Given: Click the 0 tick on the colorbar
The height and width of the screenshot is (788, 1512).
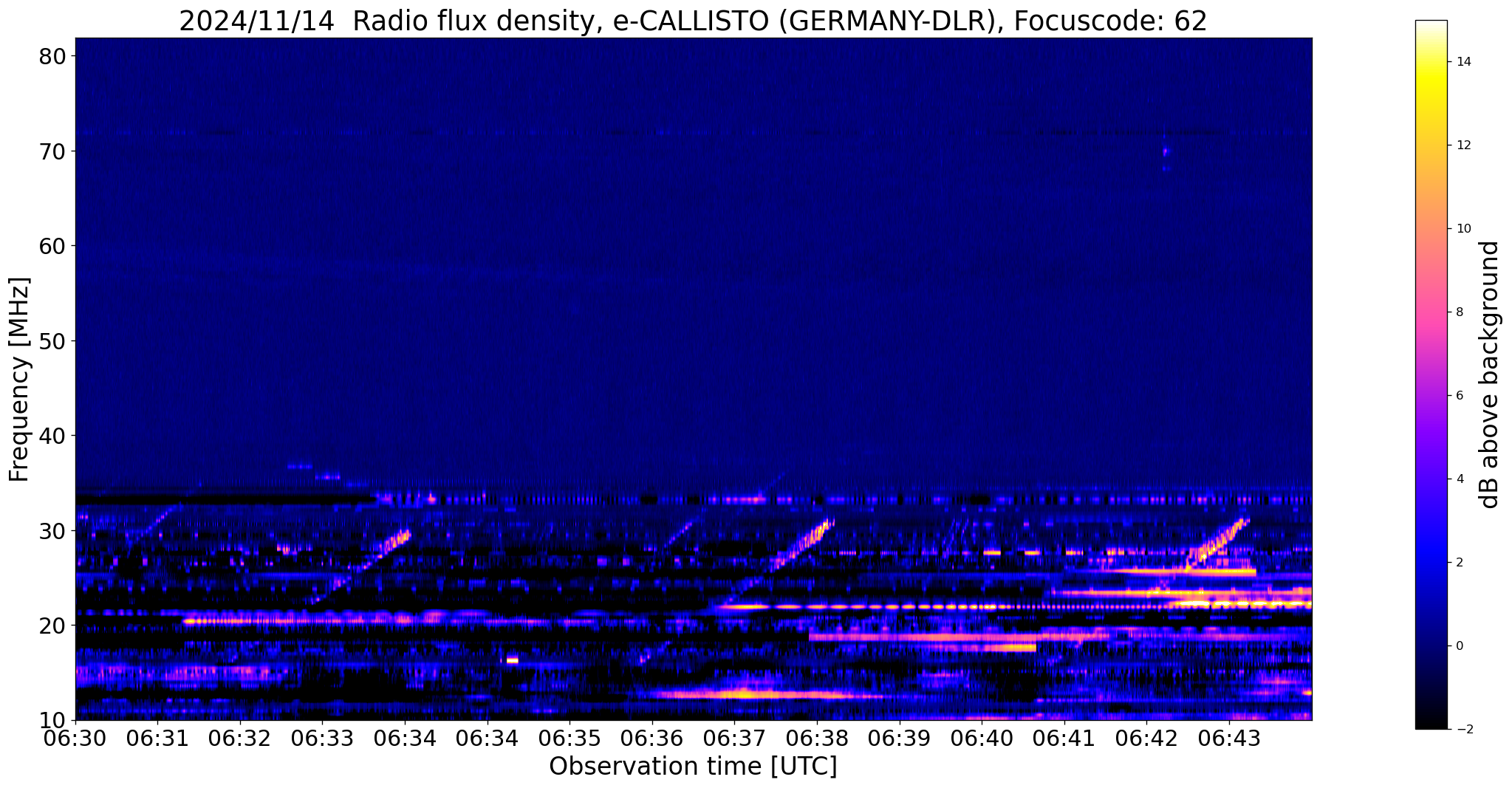Looking at the screenshot, I should pos(1458,646).
